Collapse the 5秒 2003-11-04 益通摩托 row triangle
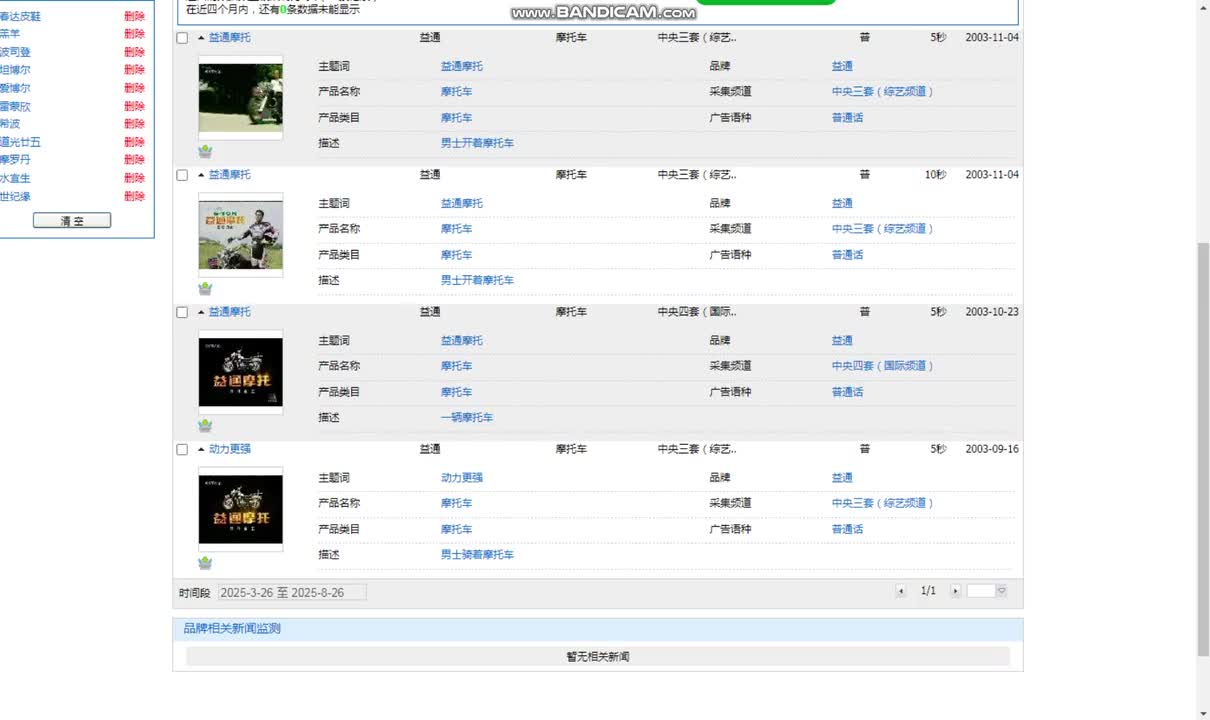The height and width of the screenshot is (720, 1210). (201, 38)
